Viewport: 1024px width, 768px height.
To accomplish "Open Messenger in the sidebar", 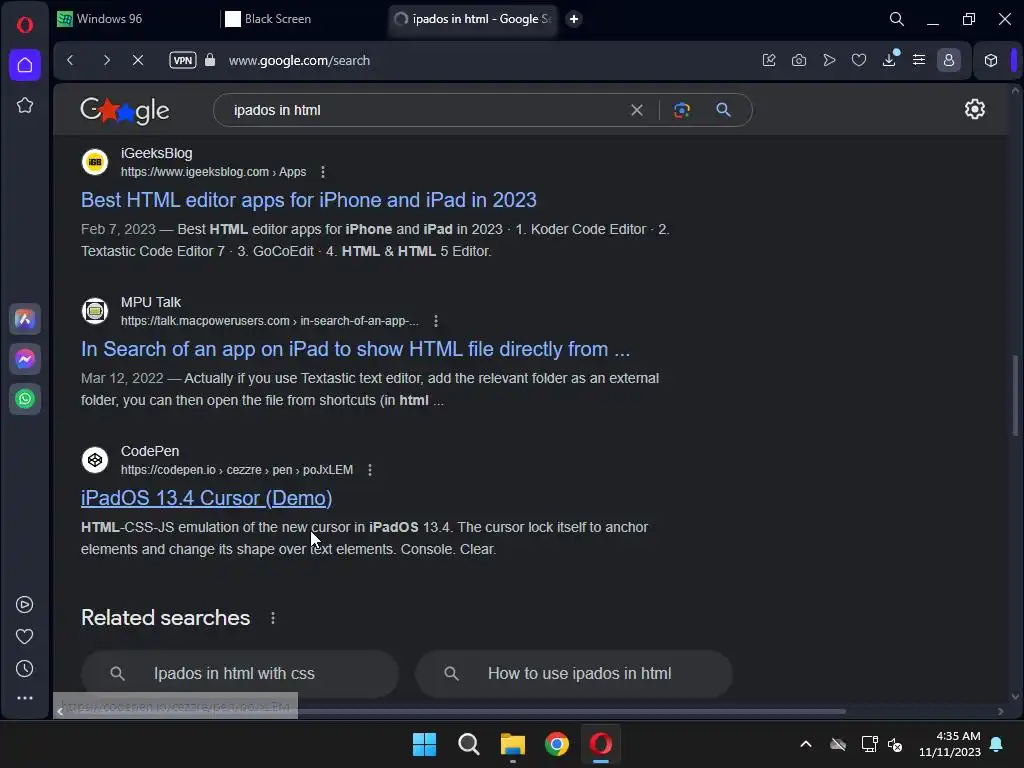I will click(25, 359).
